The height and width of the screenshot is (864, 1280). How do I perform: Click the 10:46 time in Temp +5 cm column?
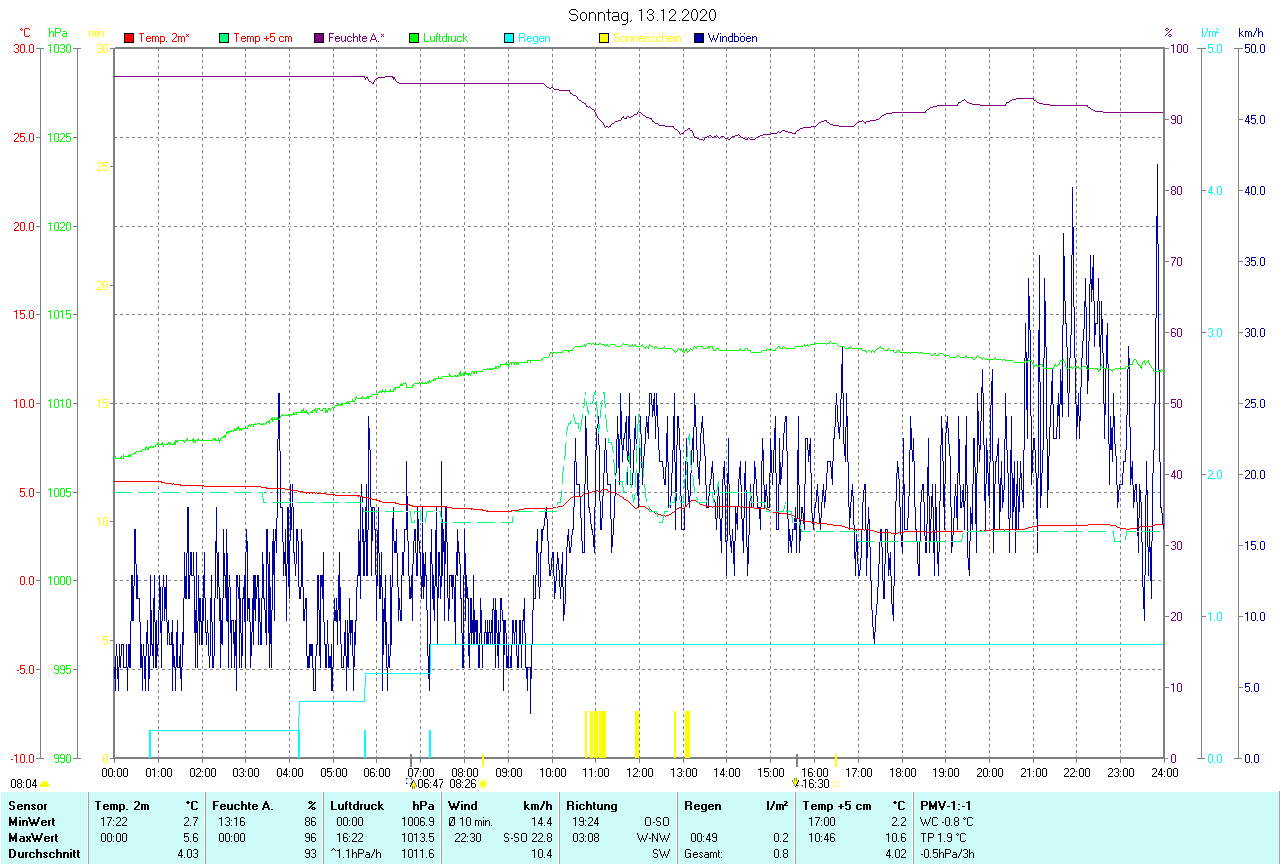pos(821,837)
